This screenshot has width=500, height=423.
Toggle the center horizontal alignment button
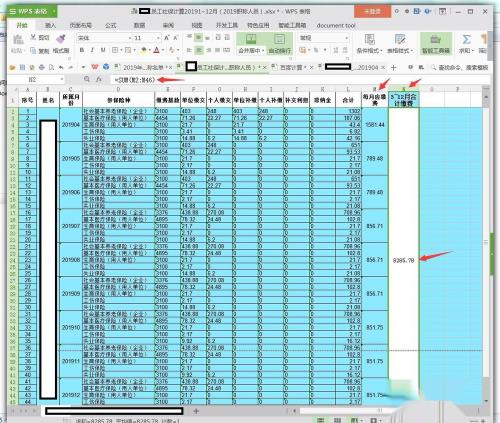[199, 50]
